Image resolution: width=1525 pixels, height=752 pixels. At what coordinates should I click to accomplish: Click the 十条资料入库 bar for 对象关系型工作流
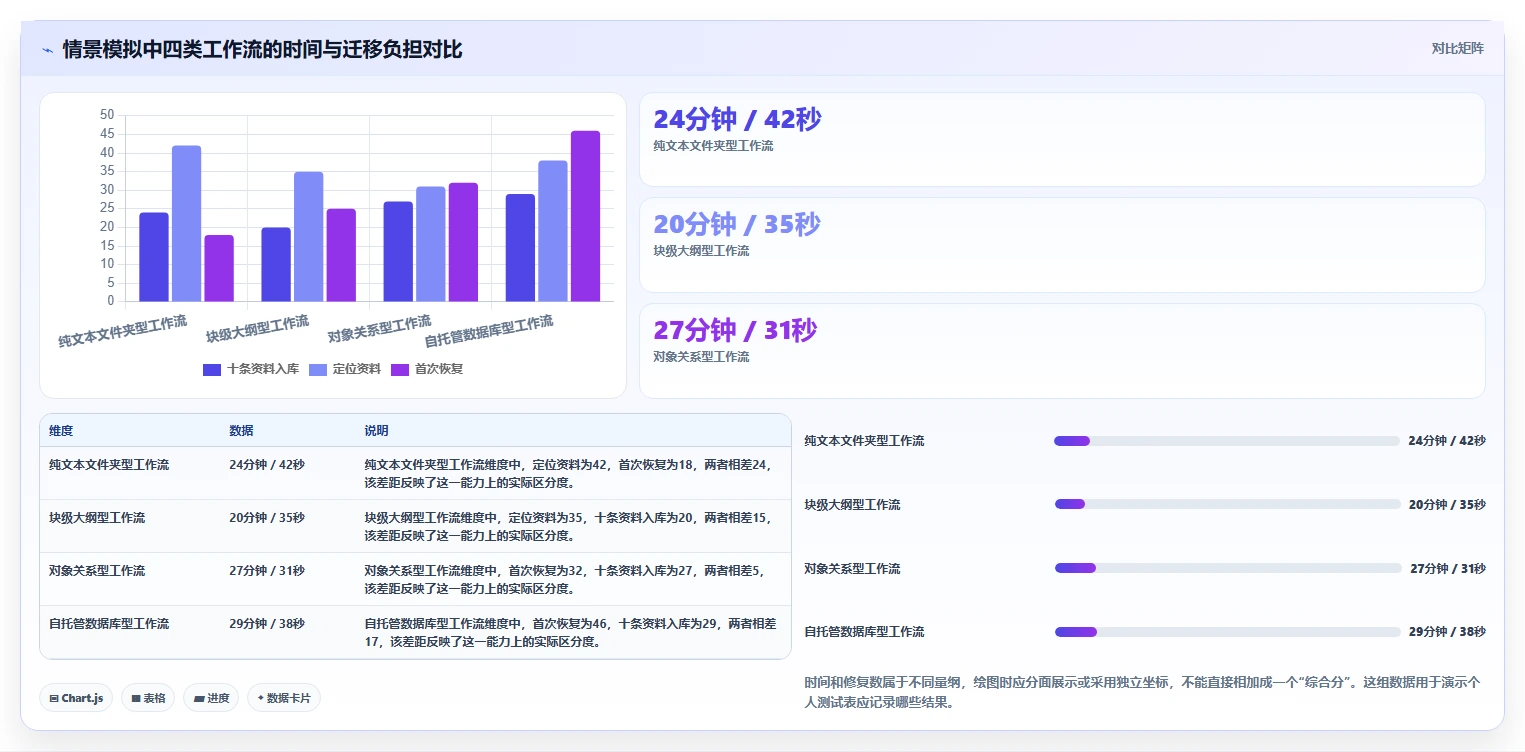pyautogui.click(x=398, y=251)
